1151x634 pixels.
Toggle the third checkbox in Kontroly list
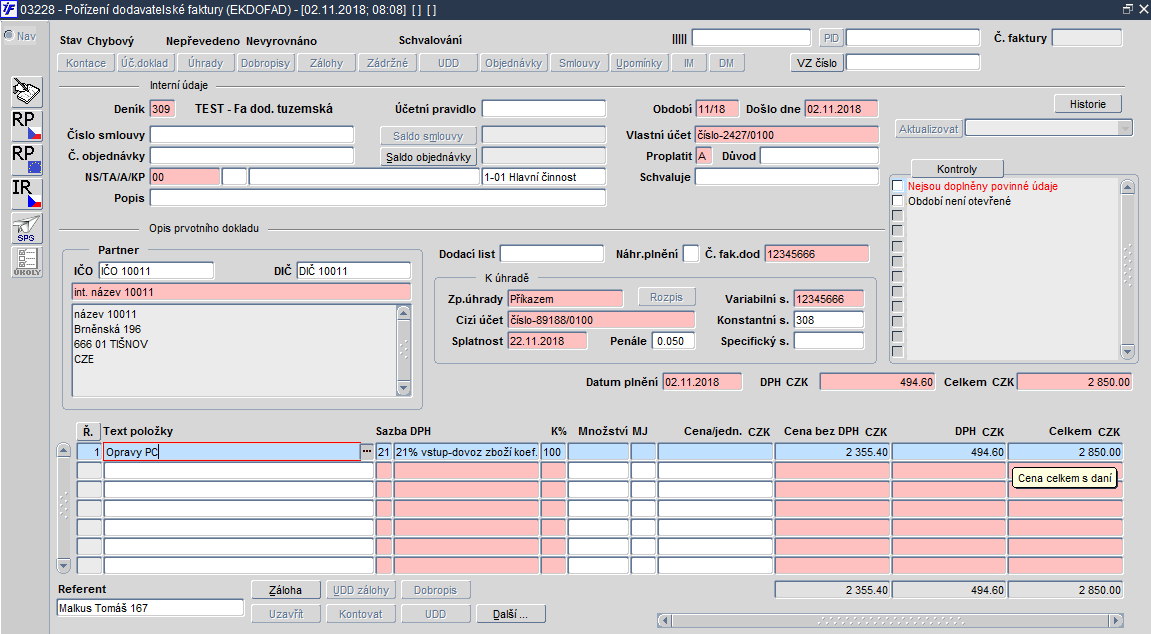[x=897, y=216]
